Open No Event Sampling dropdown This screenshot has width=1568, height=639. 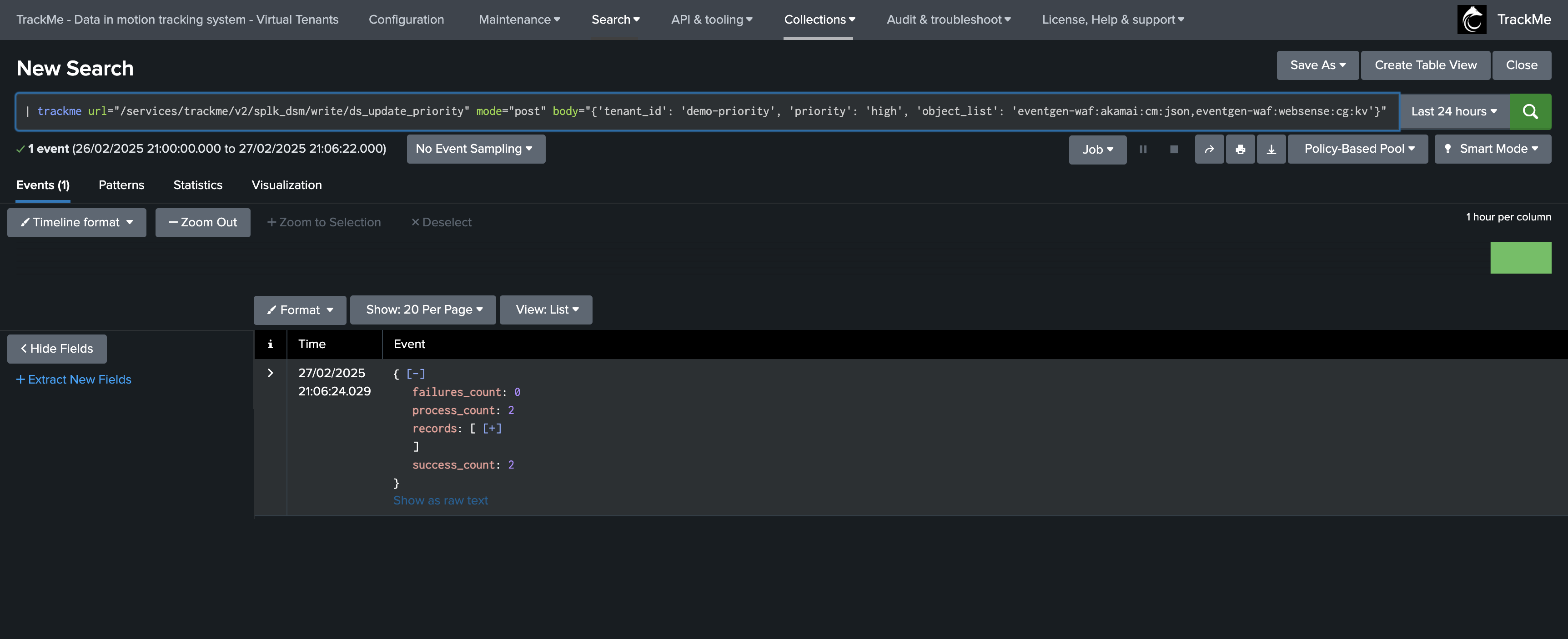pos(475,149)
